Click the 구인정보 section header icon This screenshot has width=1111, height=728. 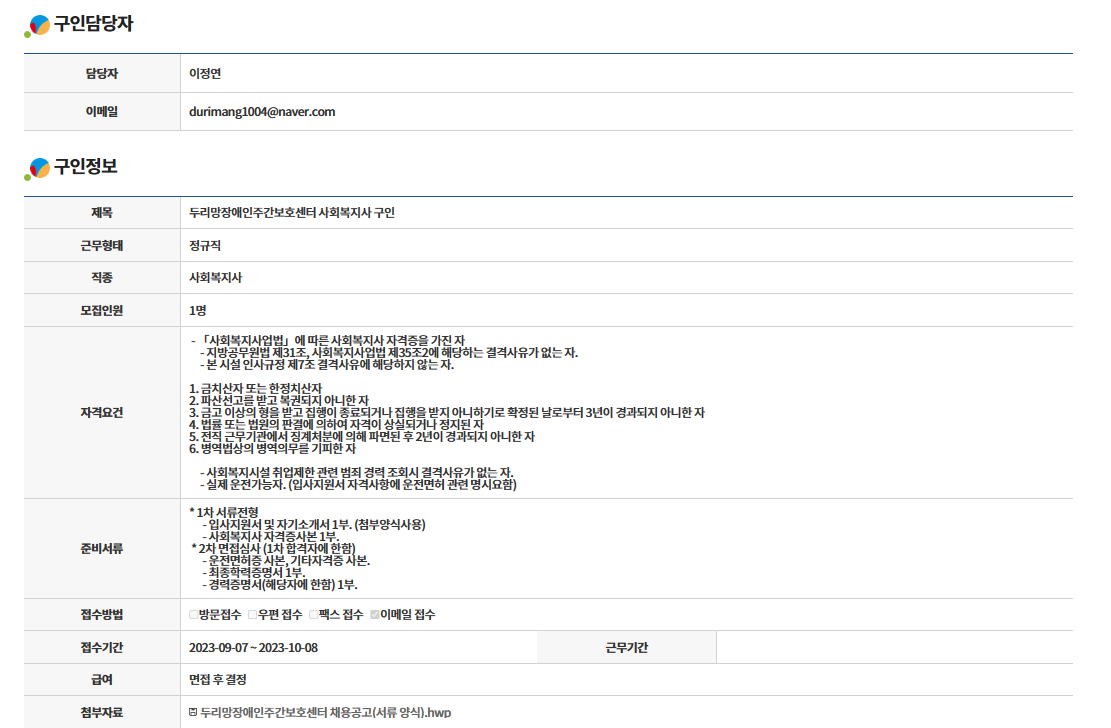click(38, 169)
